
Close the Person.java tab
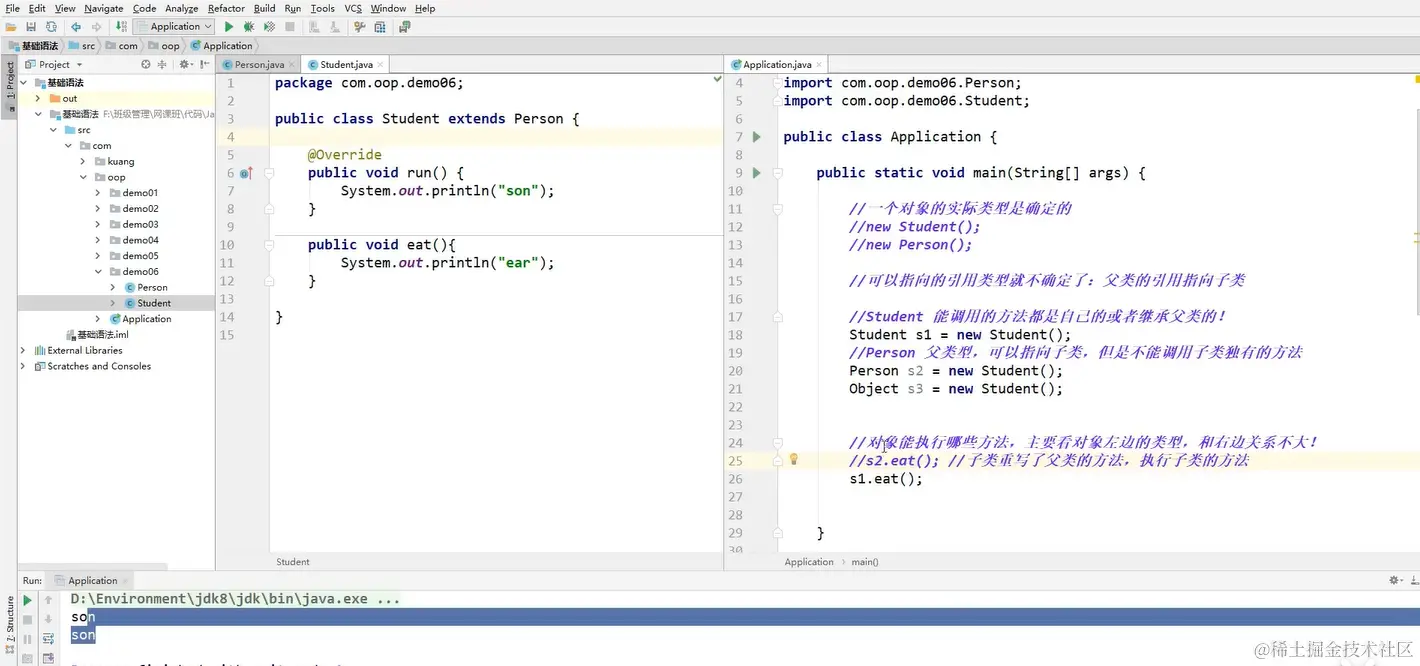tap(291, 65)
